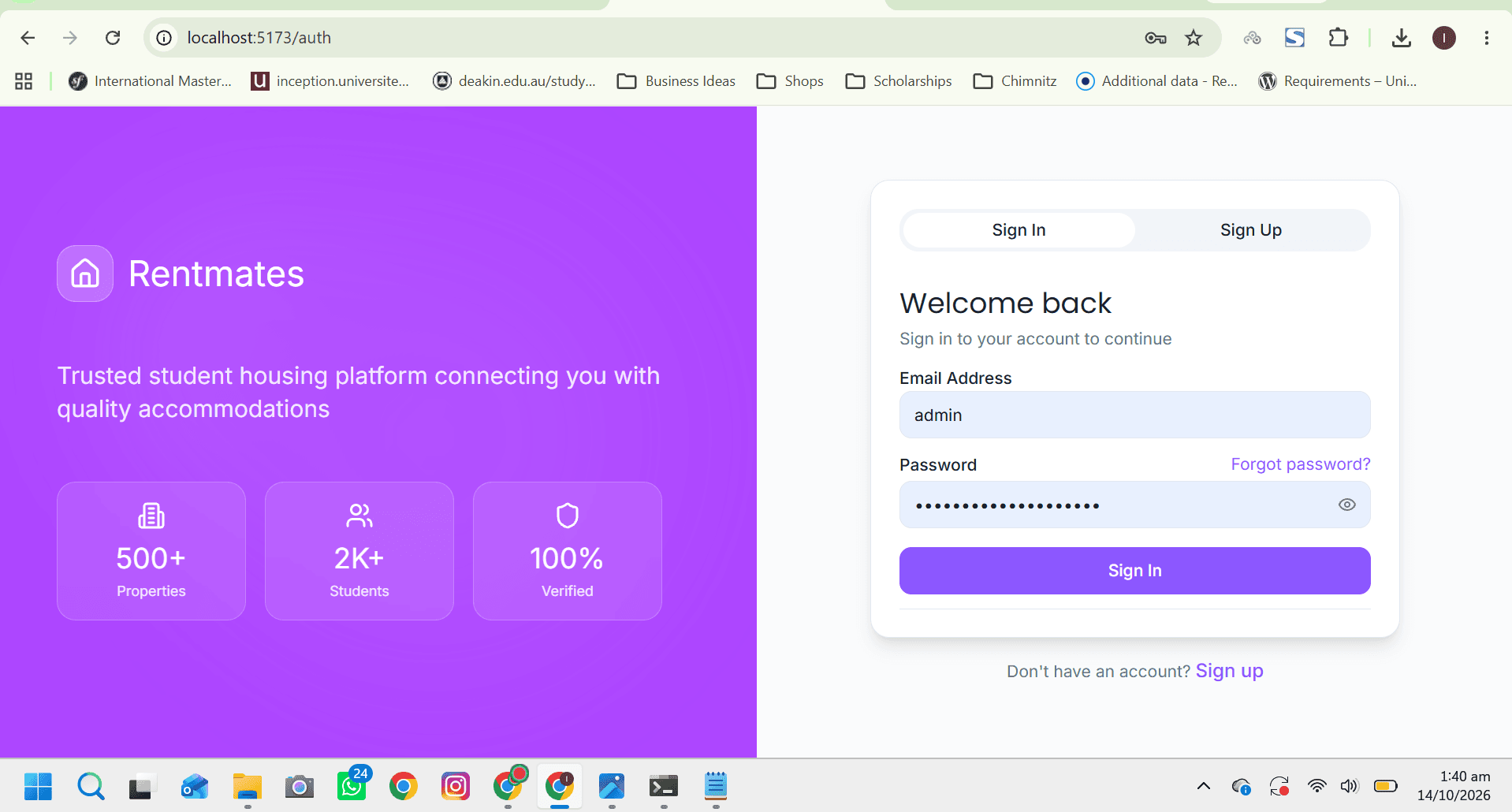Viewport: 1512px width, 812px height.
Task: Open the Forgot password? link
Action: (1301, 464)
